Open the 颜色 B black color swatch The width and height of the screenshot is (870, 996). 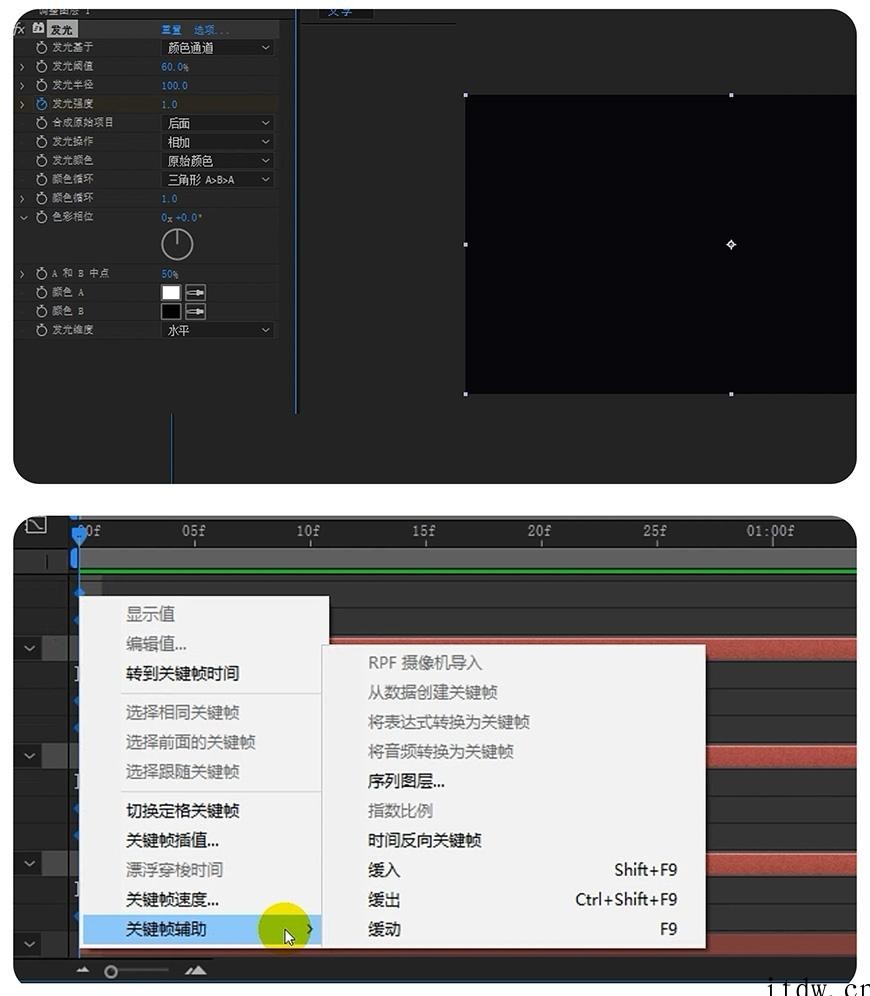point(171,312)
